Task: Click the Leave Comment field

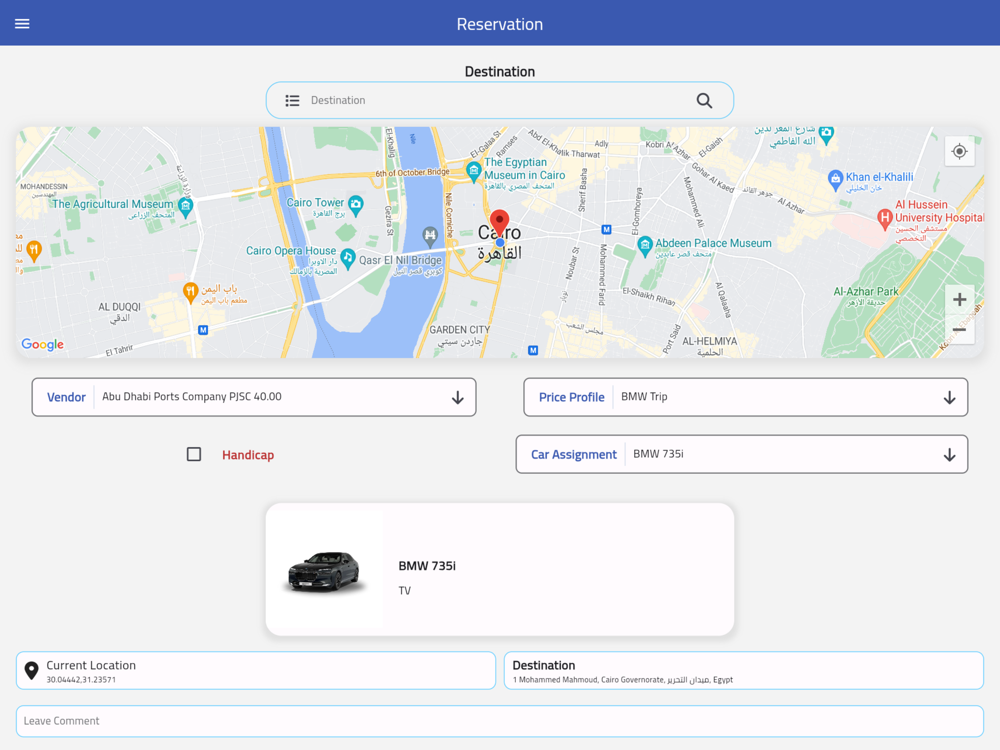Action: [x=499, y=721]
